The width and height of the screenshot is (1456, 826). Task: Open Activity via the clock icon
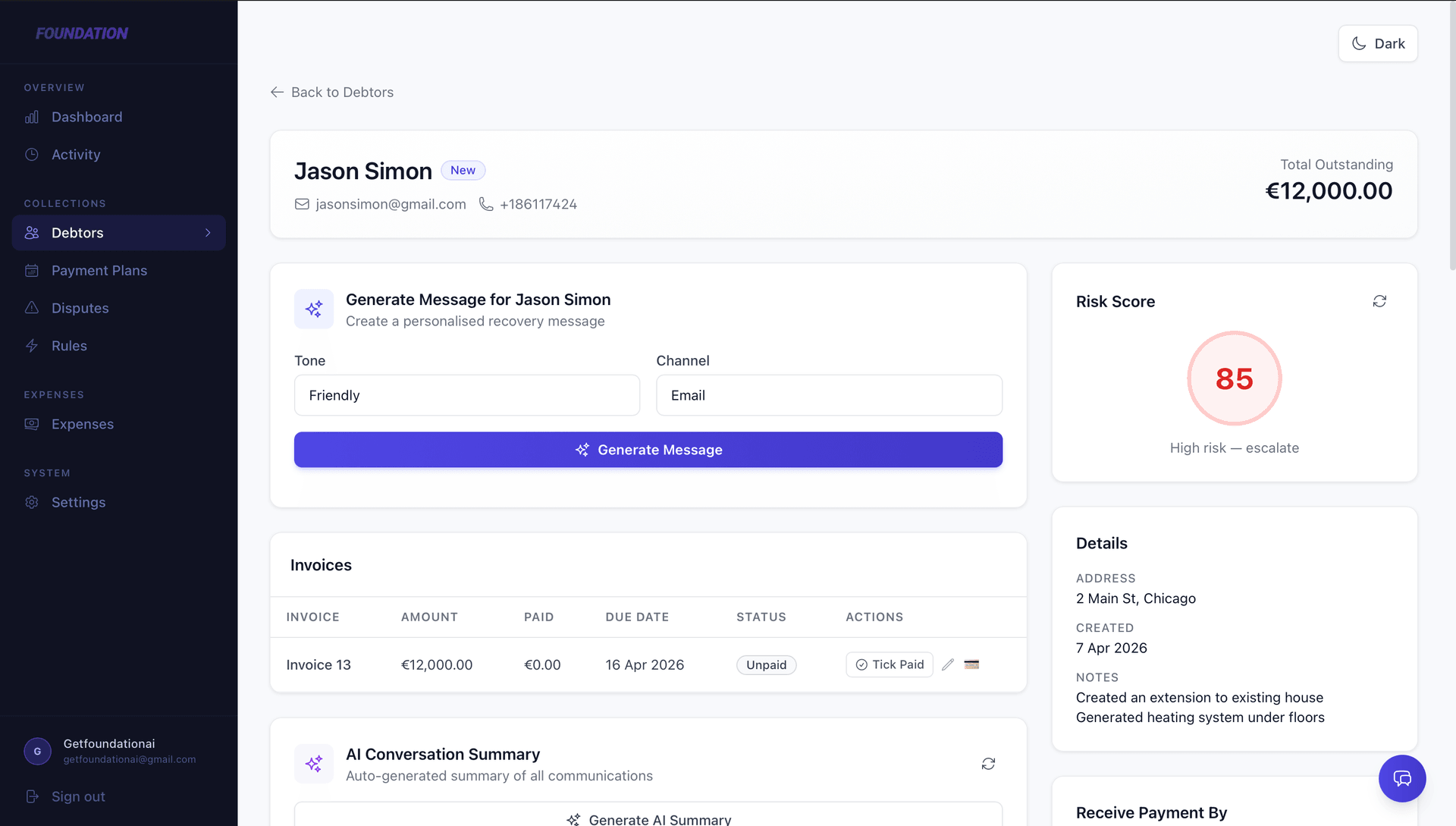coord(31,154)
